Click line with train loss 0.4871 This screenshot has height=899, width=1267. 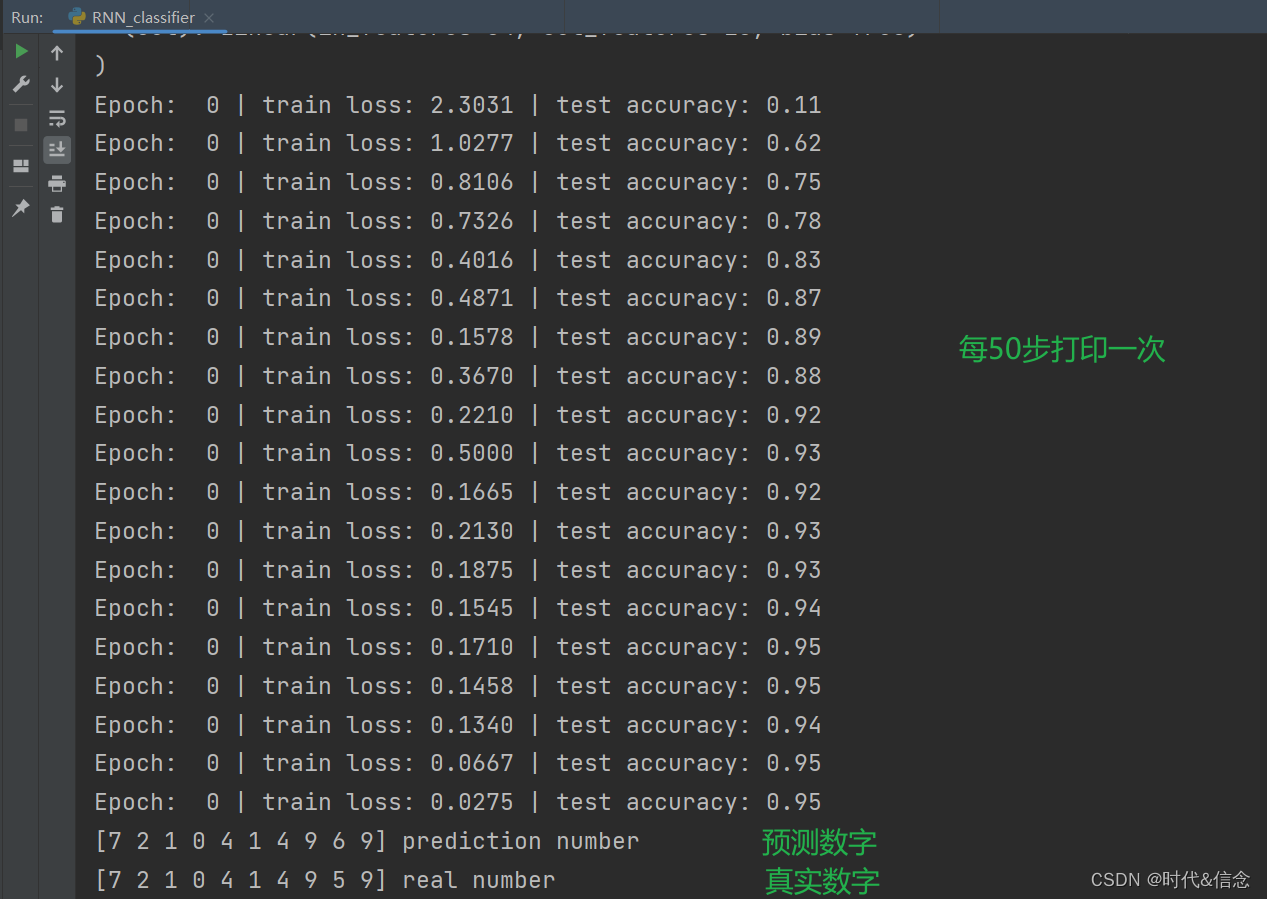pos(458,299)
